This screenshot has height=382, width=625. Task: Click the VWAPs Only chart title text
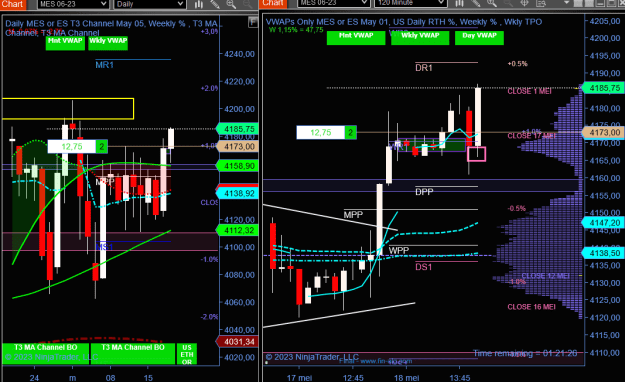pyautogui.click(x=404, y=22)
